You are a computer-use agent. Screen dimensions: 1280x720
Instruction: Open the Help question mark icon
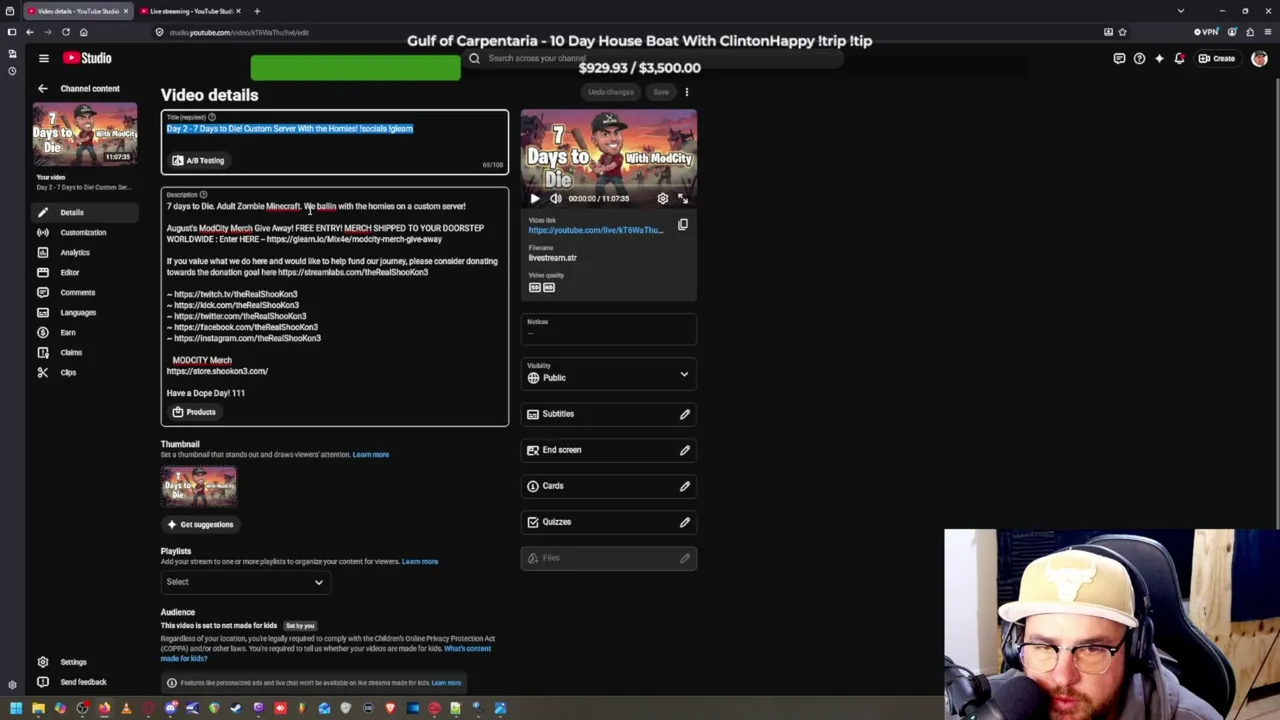pyautogui.click(x=1139, y=58)
